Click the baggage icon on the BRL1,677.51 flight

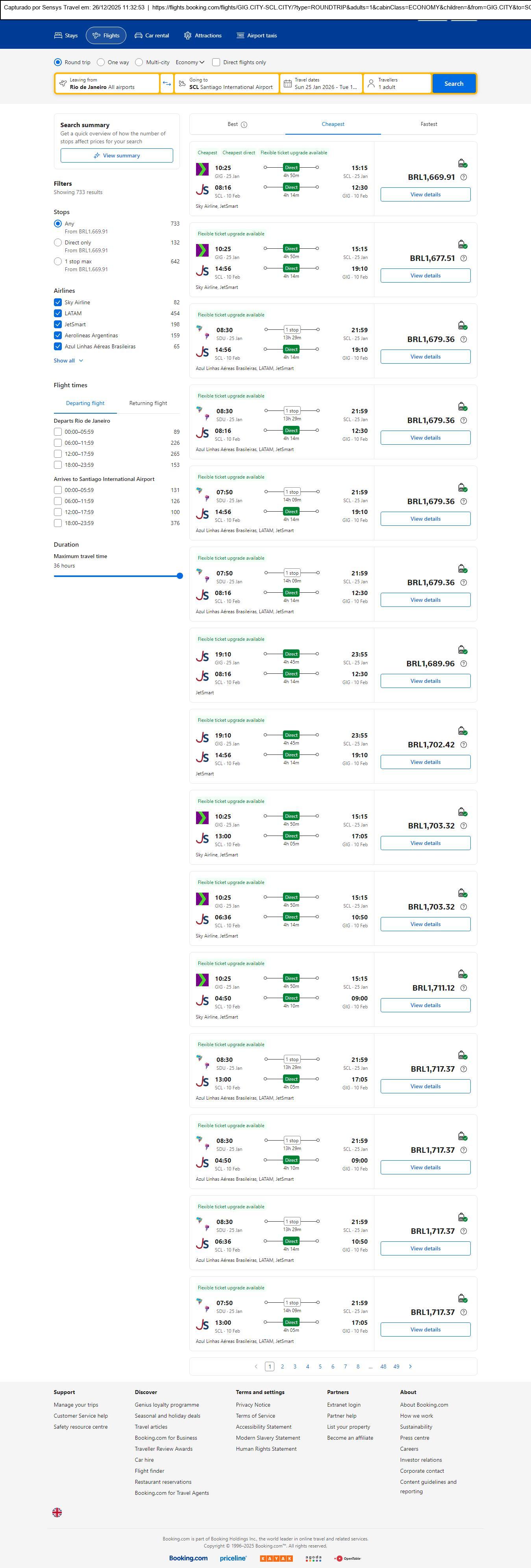pos(462,245)
